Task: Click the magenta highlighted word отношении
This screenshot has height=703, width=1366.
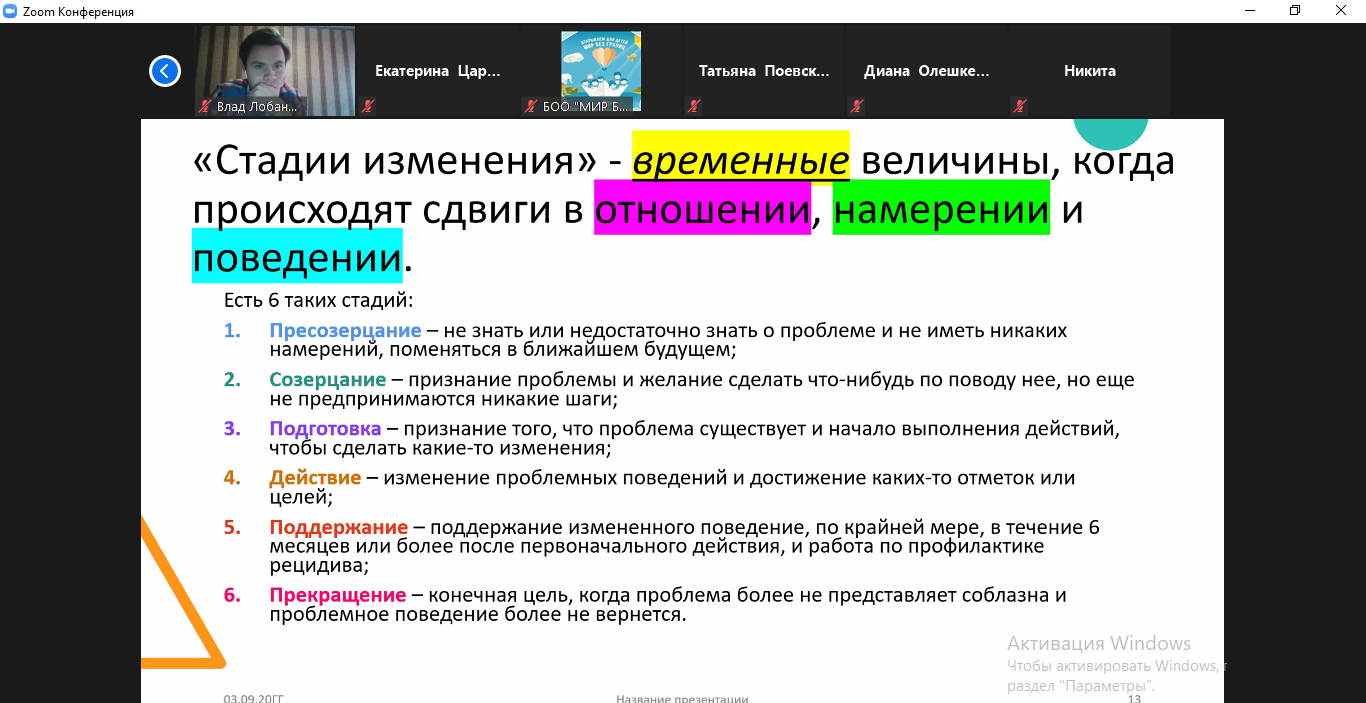Action: click(701, 210)
